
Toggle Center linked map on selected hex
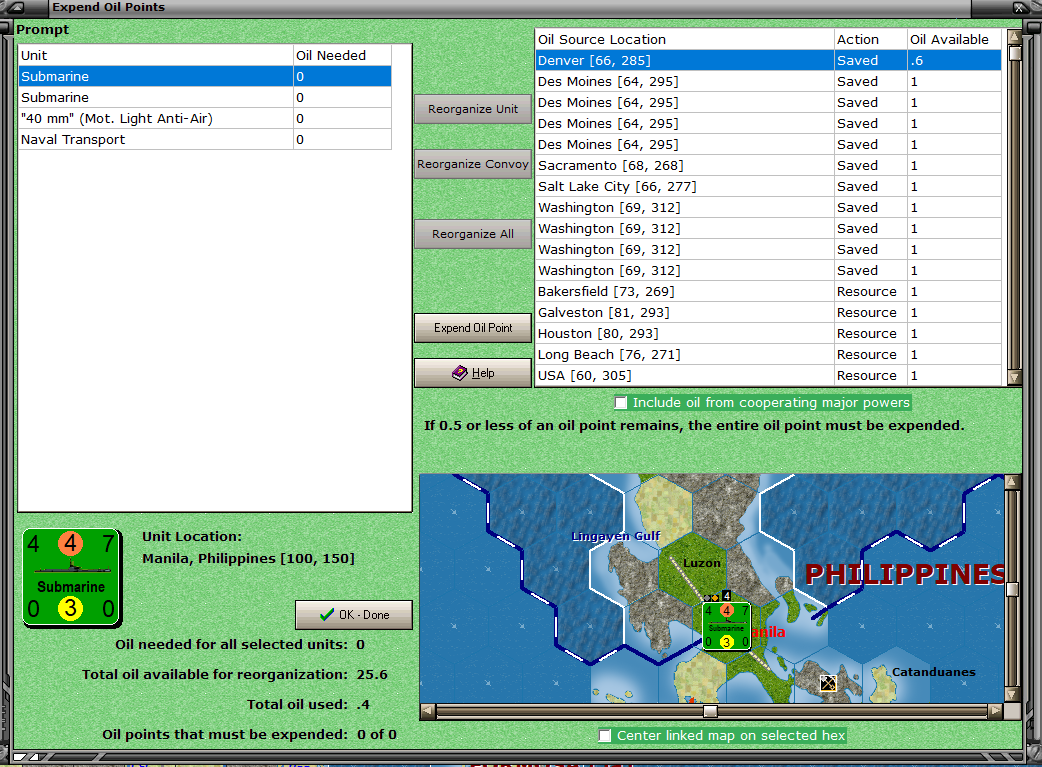click(605, 736)
